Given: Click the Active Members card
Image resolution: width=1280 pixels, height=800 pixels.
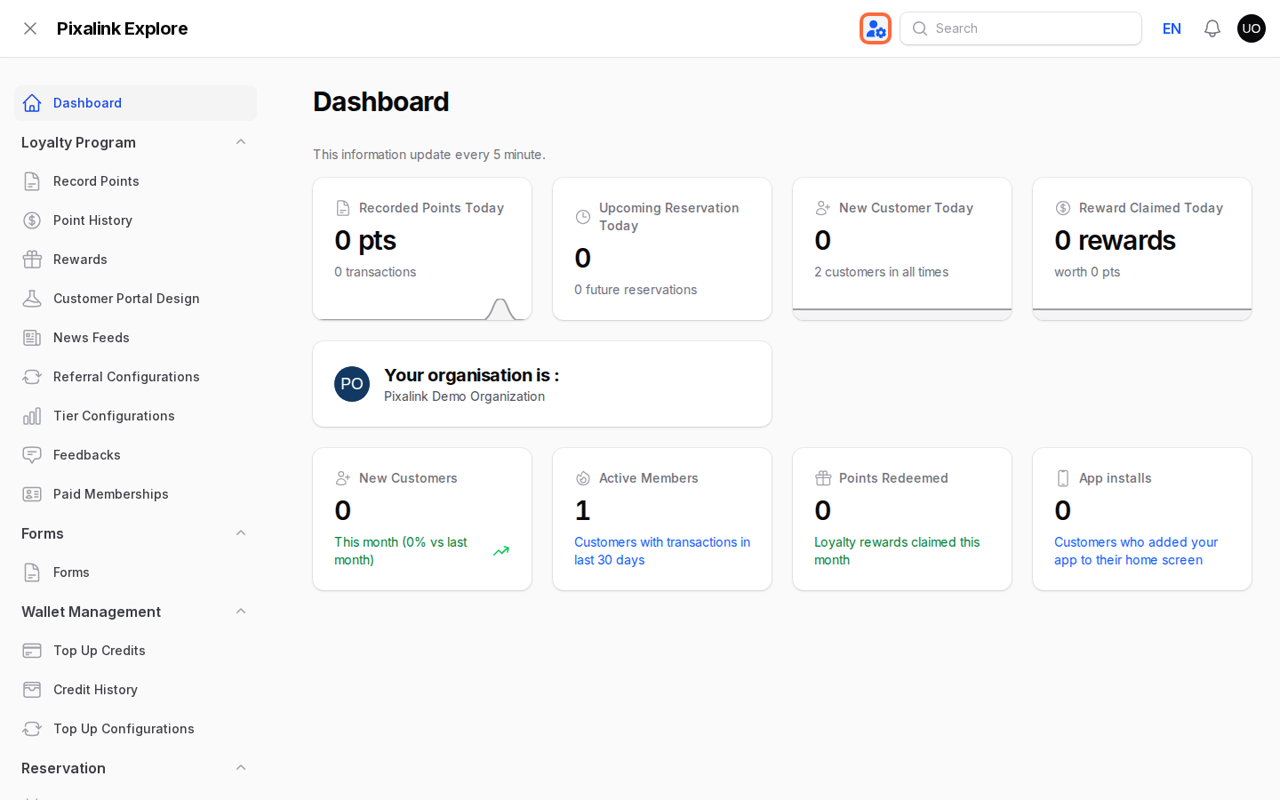Looking at the screenshot, I should pyautogui.click(x=662, y=519).
